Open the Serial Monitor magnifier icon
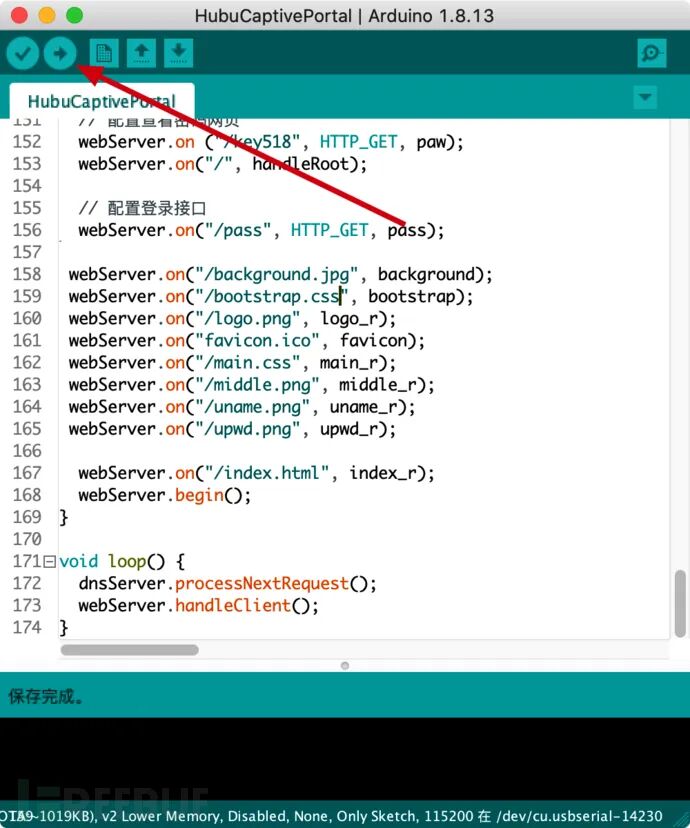The width and height of the screenshot is (690, 828). tap(651, 53)
